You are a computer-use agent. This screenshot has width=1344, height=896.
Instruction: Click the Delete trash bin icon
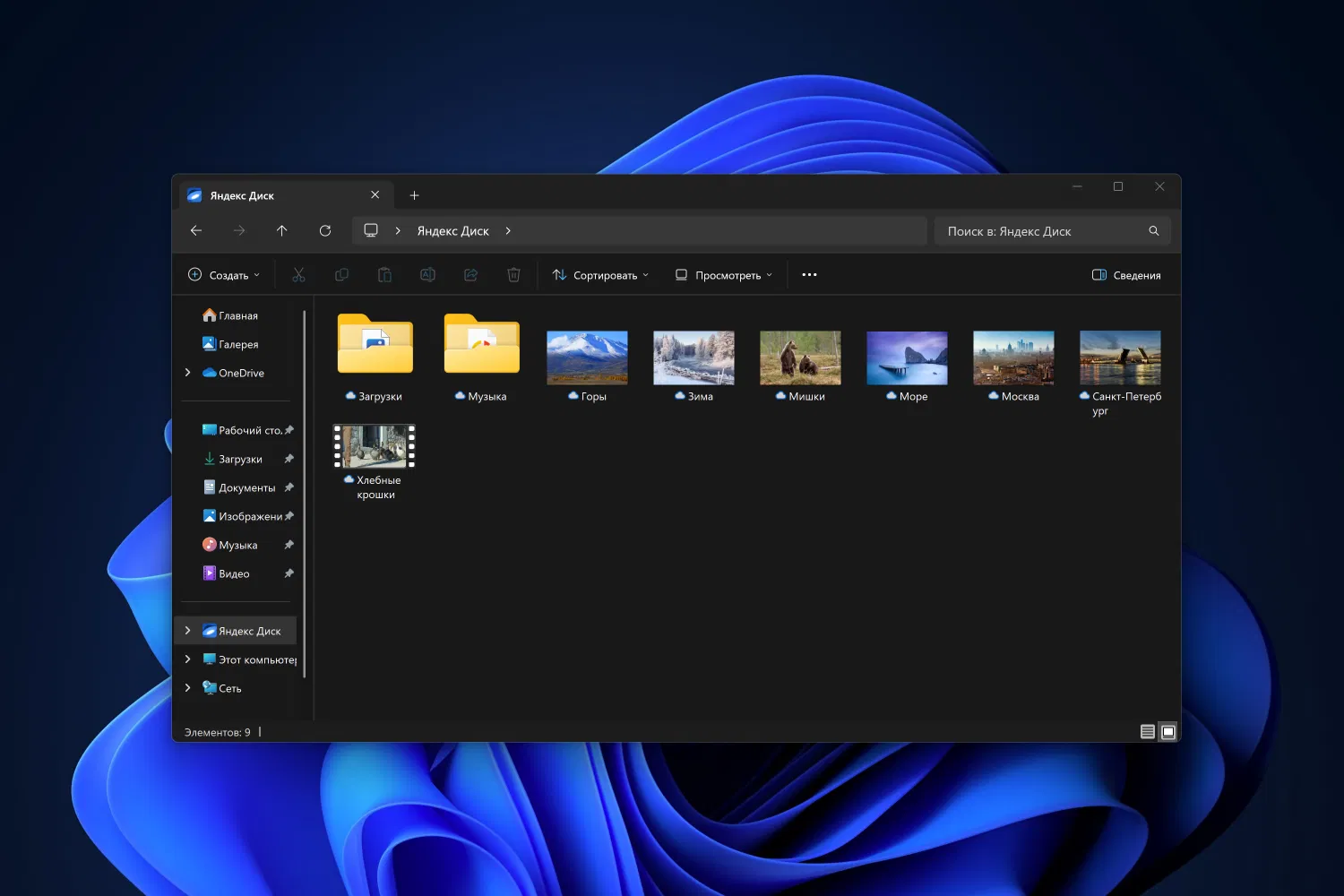513,275
